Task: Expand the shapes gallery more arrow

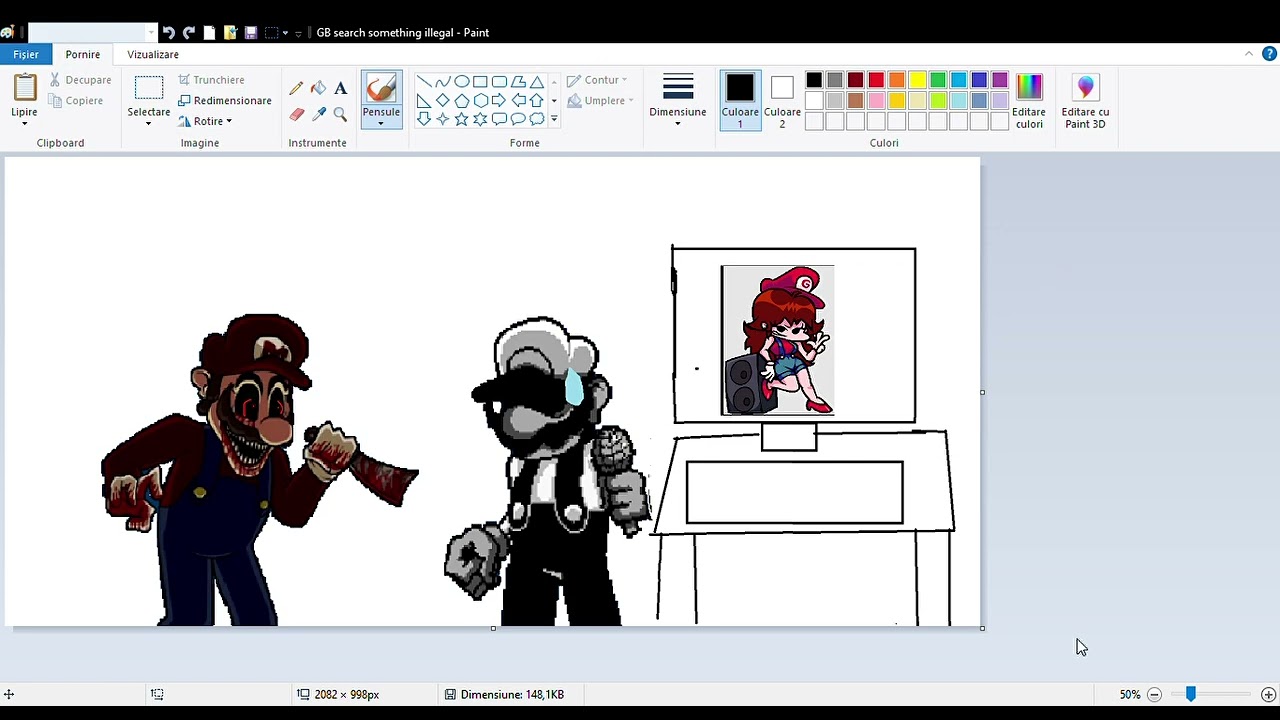Action: point(554,119)
